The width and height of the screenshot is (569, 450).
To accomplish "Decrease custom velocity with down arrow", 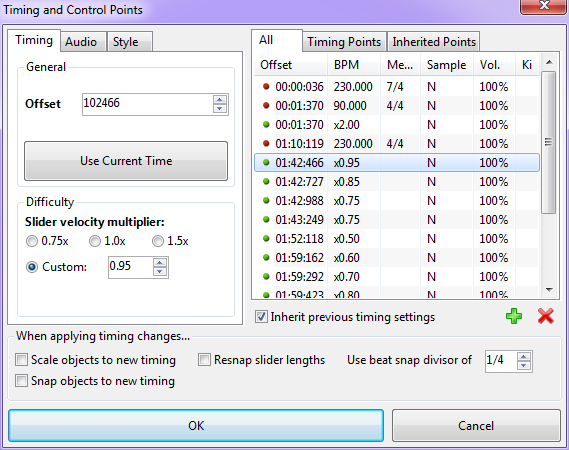I will point(160,272).
